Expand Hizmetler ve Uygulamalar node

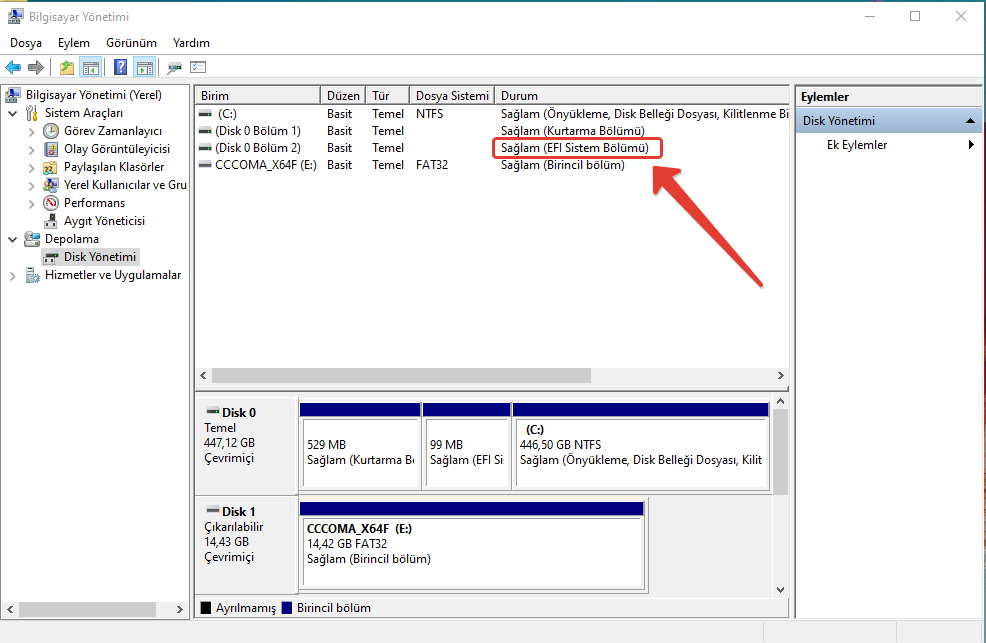[x=12, y=276]
